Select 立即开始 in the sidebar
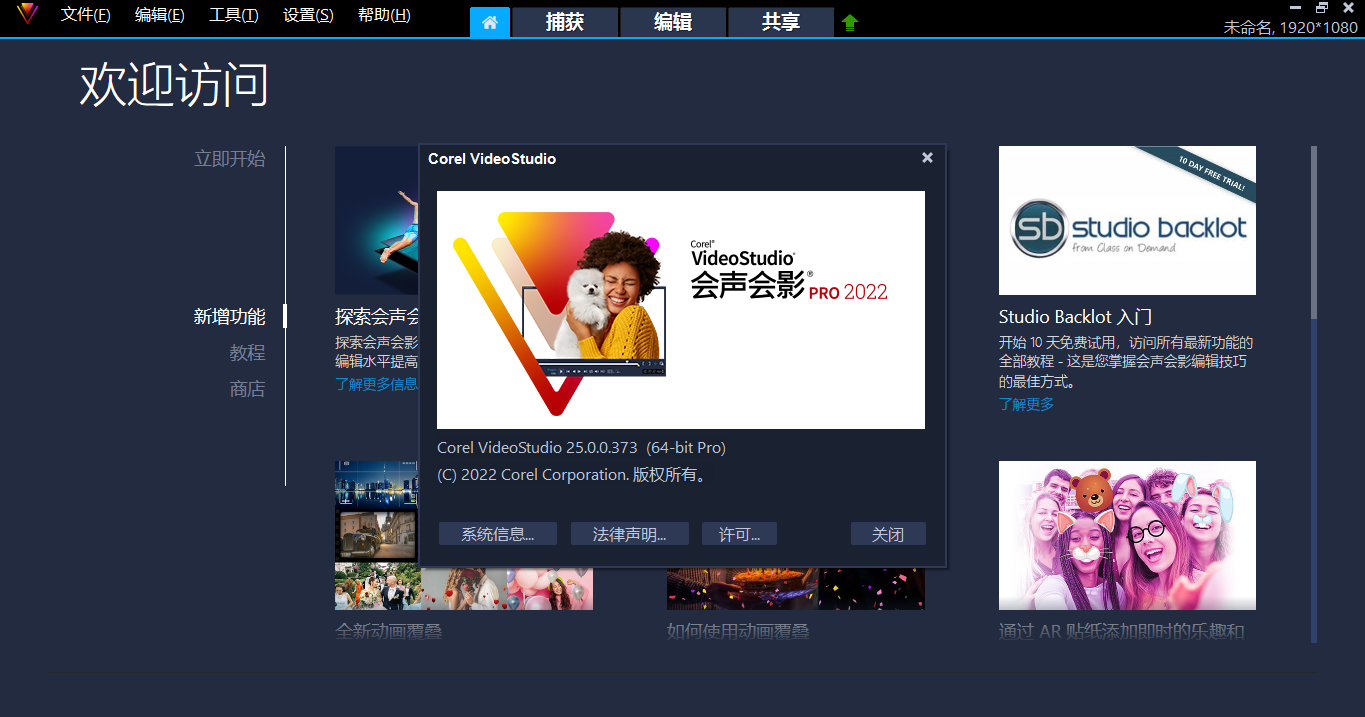Screen dimensions: 1365x717 pos(230,158)
